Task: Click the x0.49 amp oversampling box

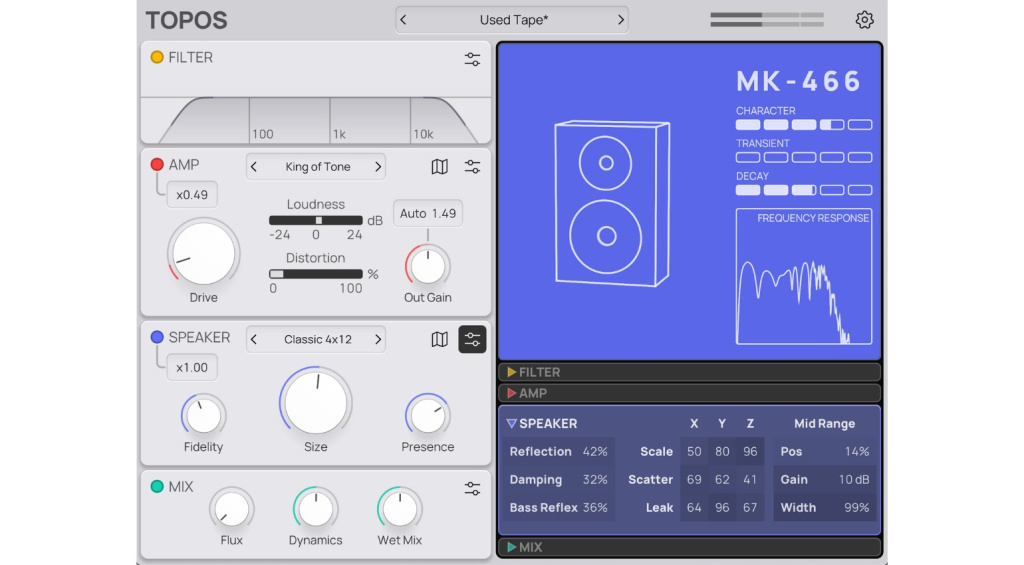Action: [x=192, y=195]
